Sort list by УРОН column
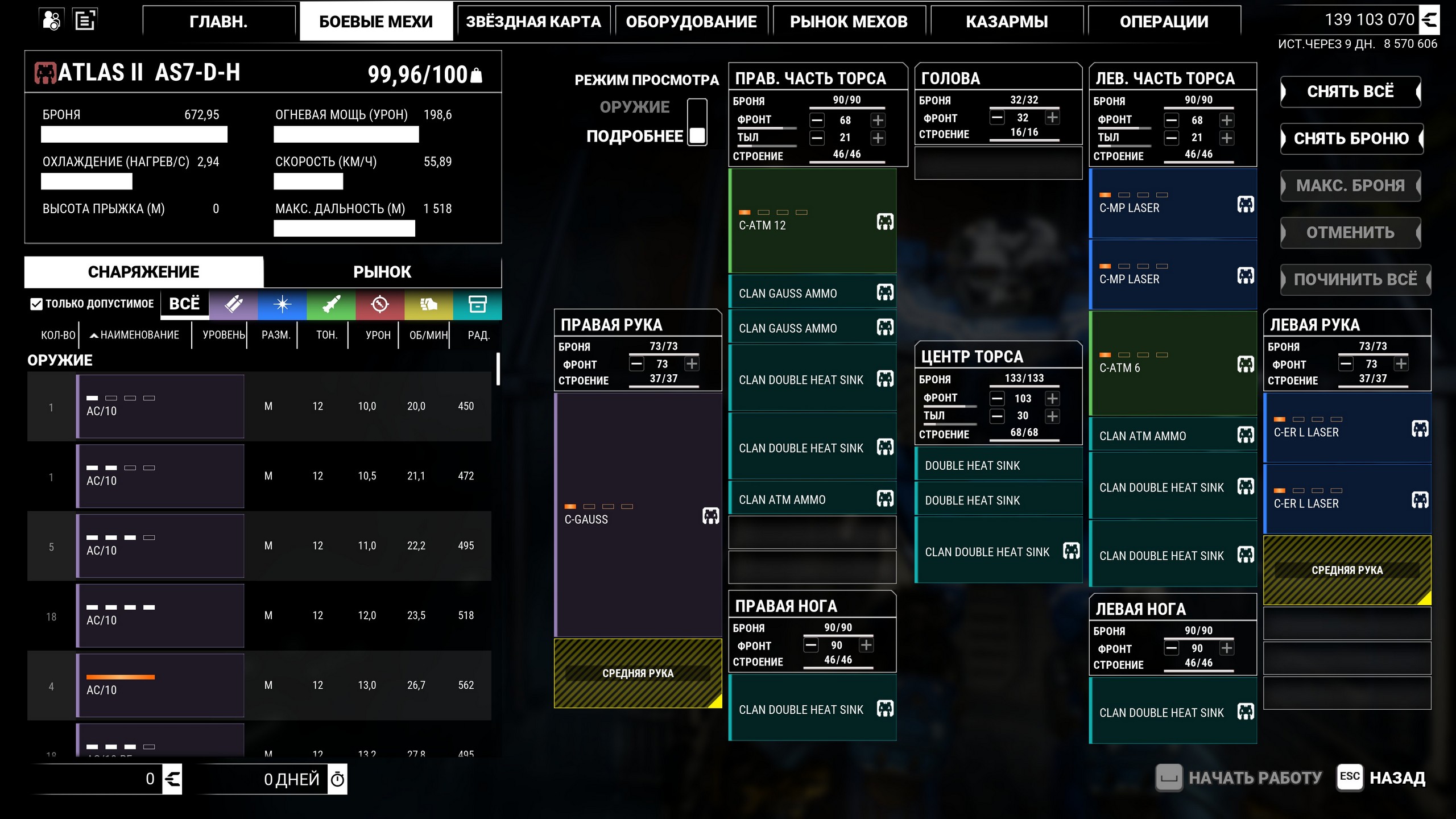 click(x=378, y=335)
